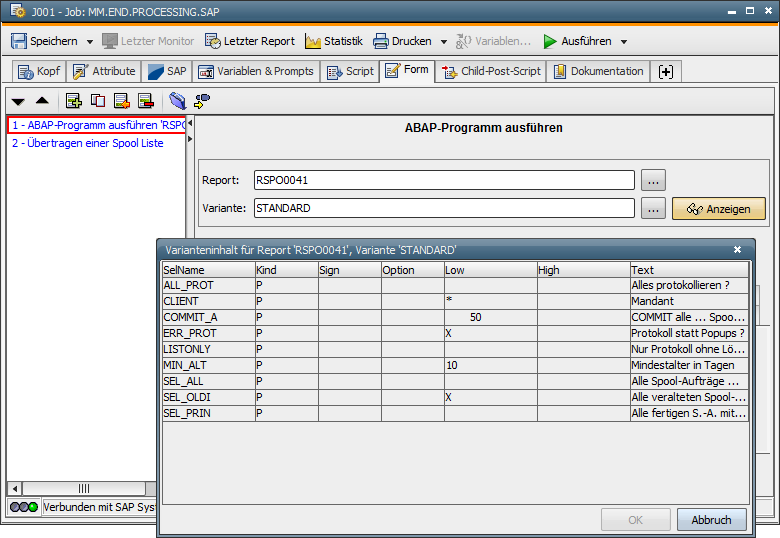Click into the Variante input field

tap(444, 208)
